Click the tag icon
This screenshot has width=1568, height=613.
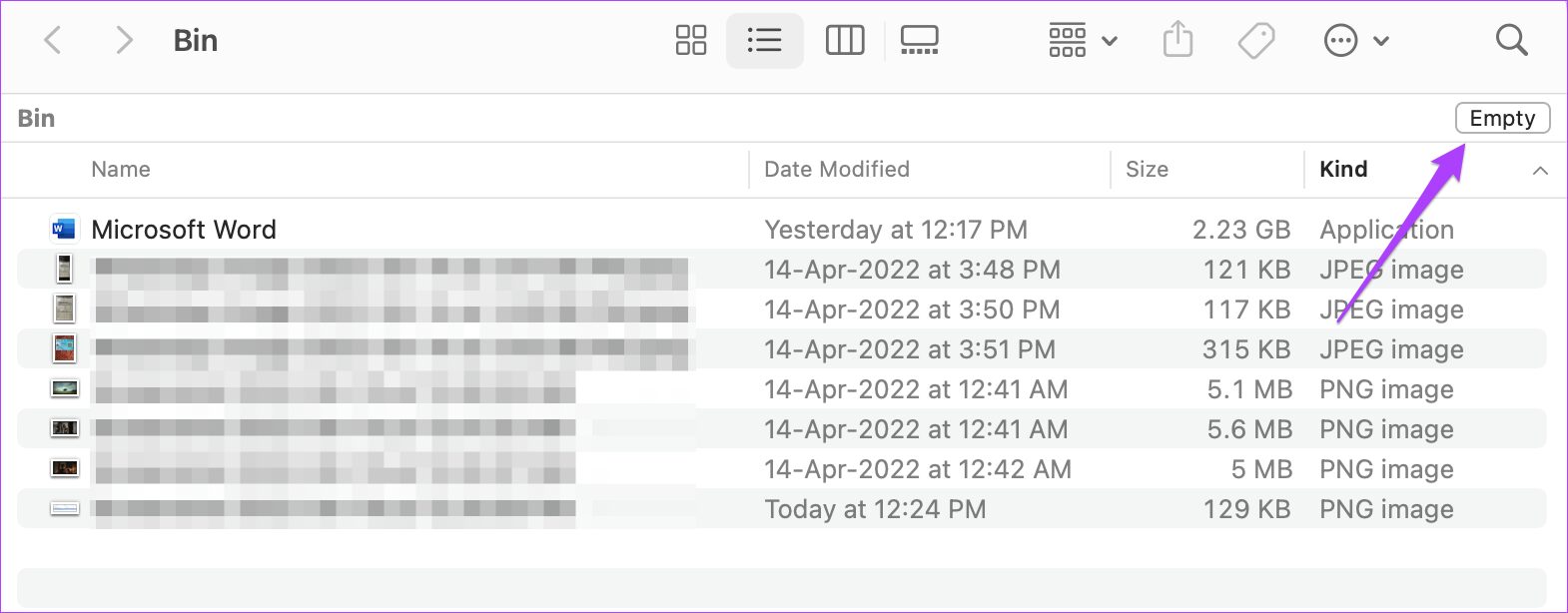pos(1256,41)
